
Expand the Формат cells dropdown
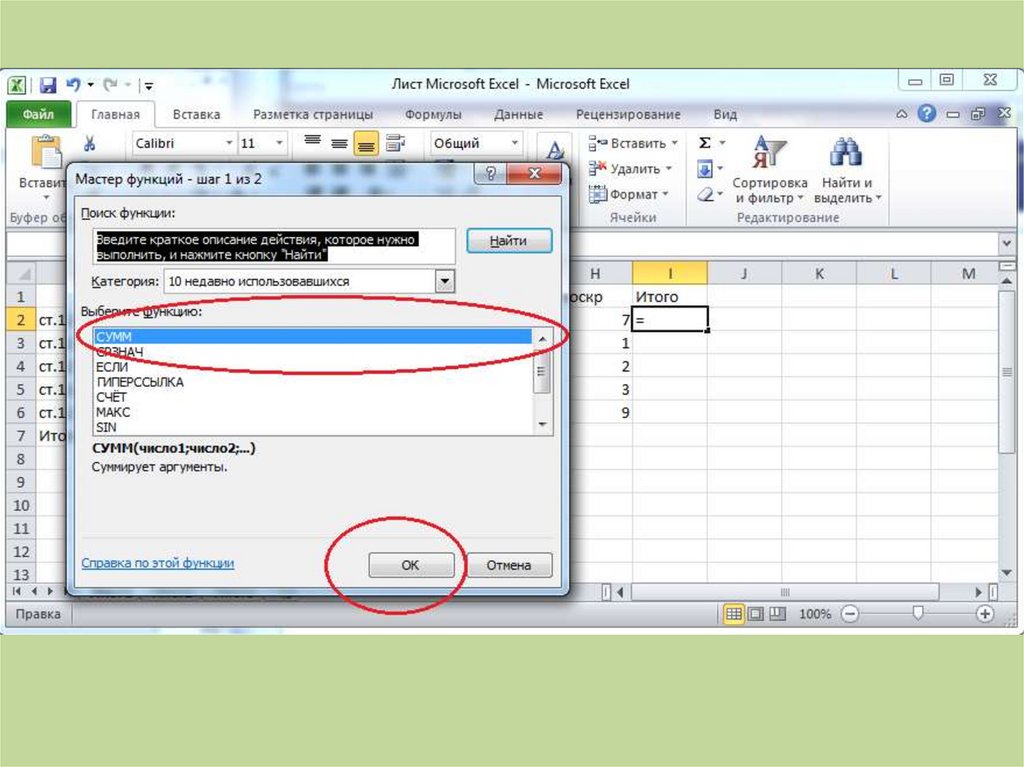pos(665,194)
